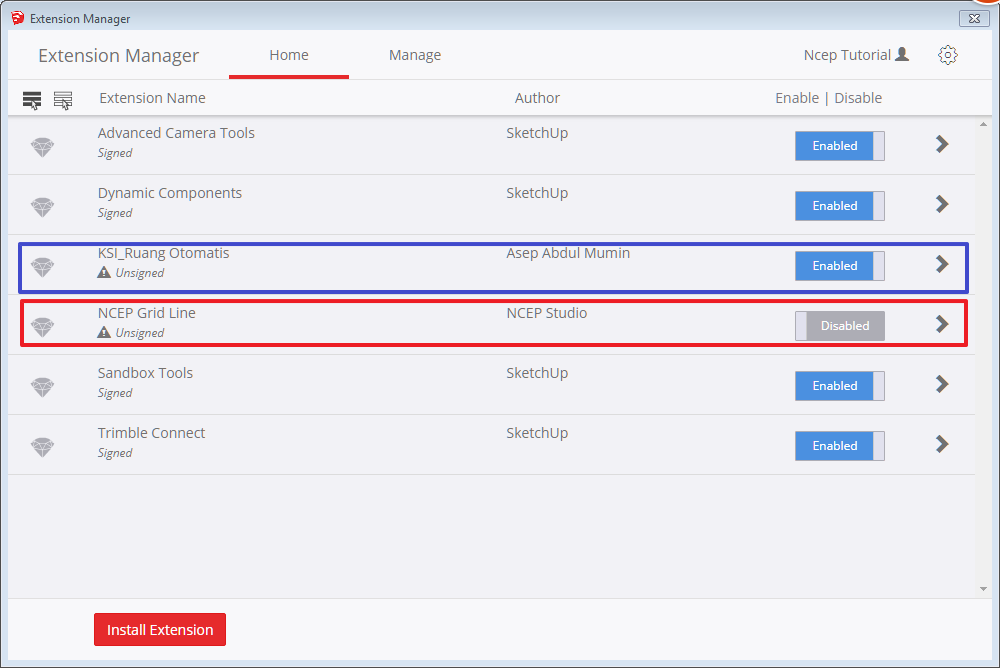Toggle Dynamic Components Enabled switch

[839, 206]
